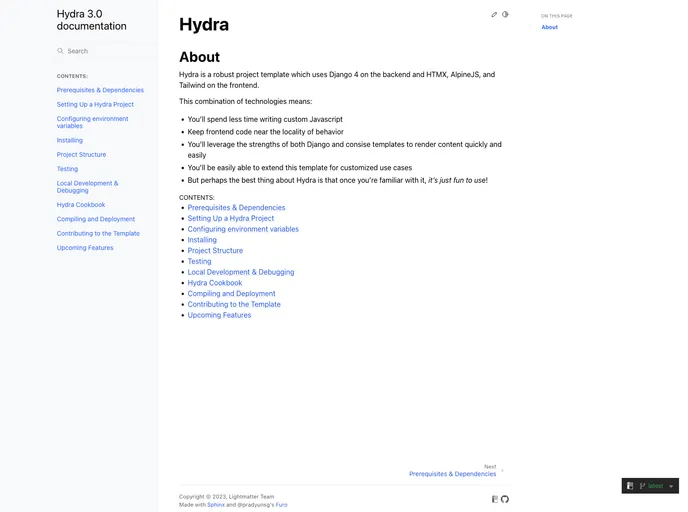Toggle the light/dark theme icon
Viewport: 688px width, 512px height.
tap(505, 14)
